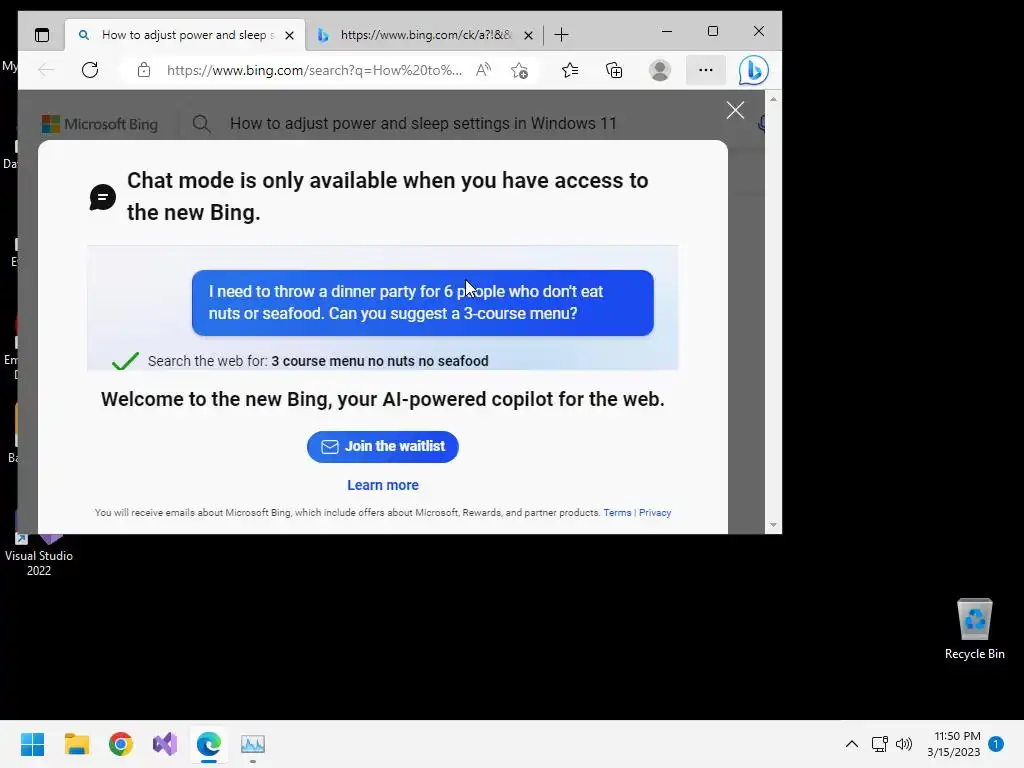The width and height of the screenshot is (1024, 768).
Task: Dismiss the chat mode popup
Action: [x=735, y=110]
